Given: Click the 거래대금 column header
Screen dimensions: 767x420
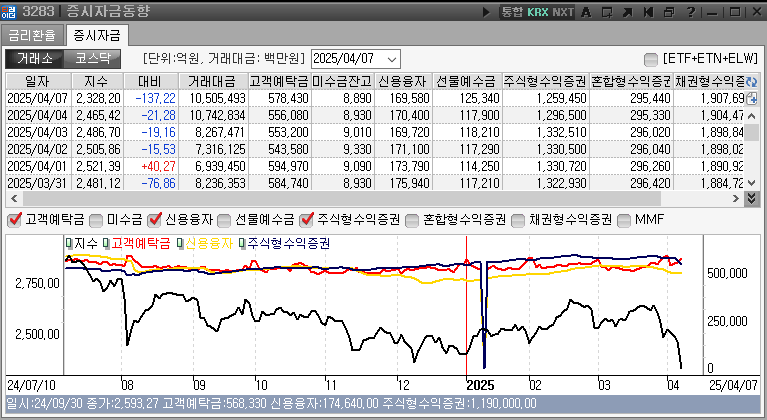Looking at the screenshot, I should pyautogui.click(x=213, y=81).
